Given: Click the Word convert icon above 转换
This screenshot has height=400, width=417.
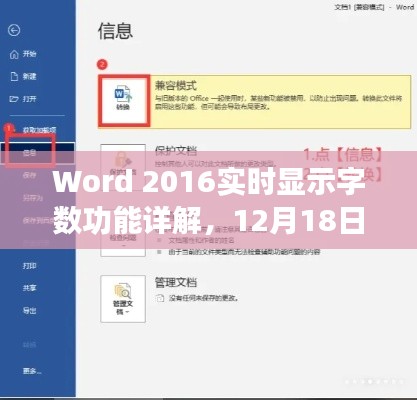Looking at the screenshot, I should 123,93.
